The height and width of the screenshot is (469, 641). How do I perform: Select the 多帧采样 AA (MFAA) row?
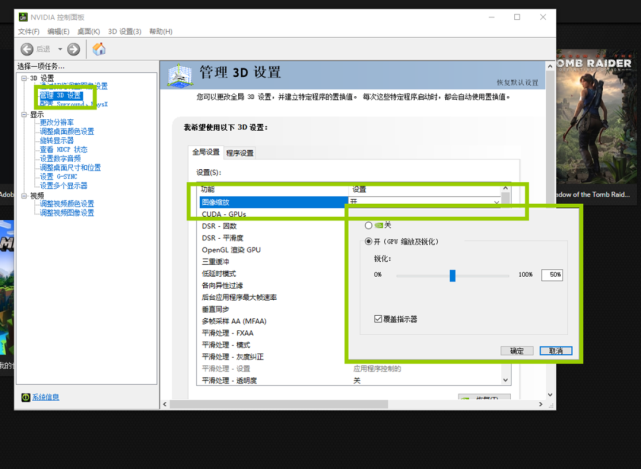point(274,321)
